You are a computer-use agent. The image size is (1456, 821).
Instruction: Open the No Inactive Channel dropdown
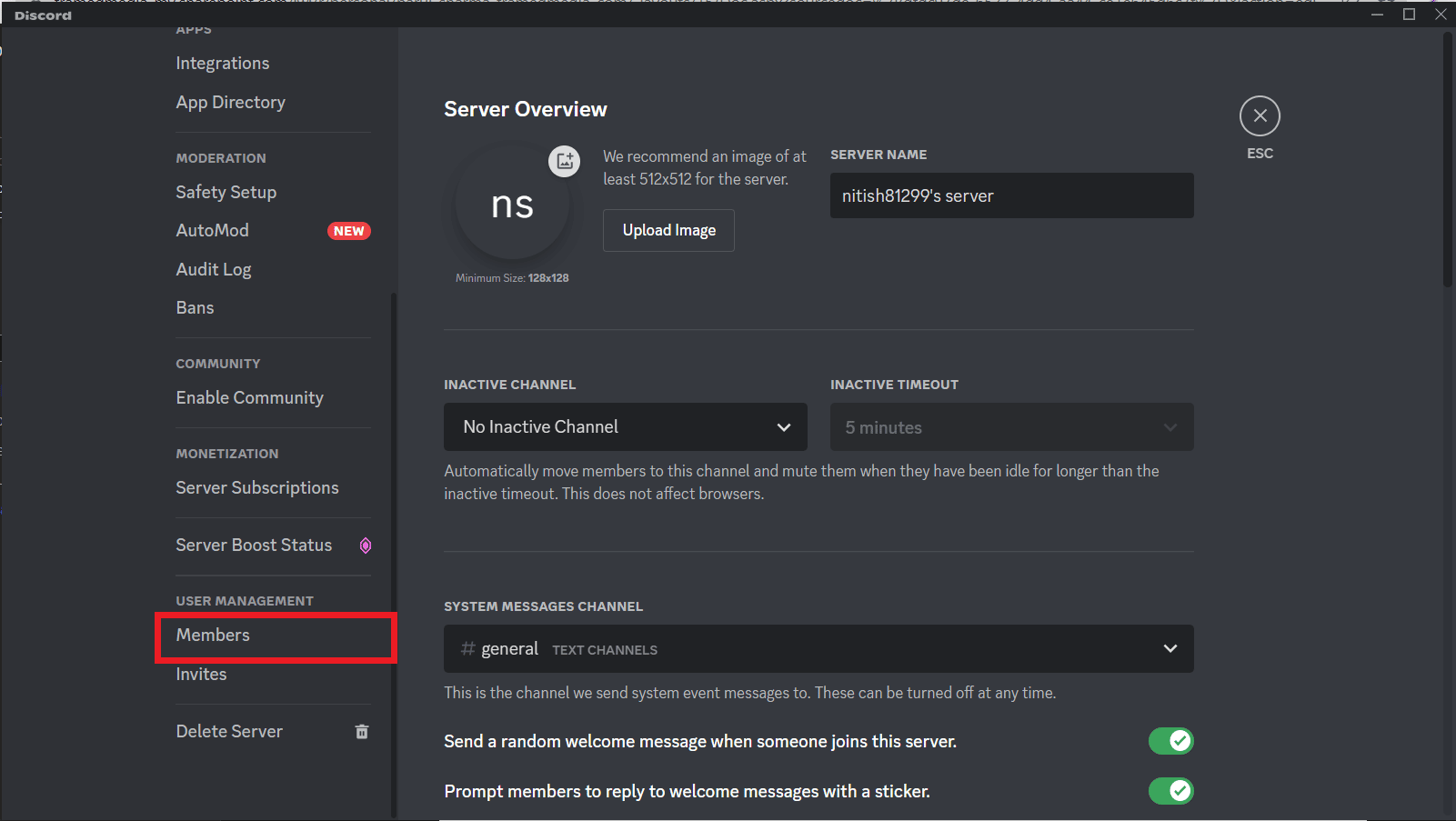[626, 426]
